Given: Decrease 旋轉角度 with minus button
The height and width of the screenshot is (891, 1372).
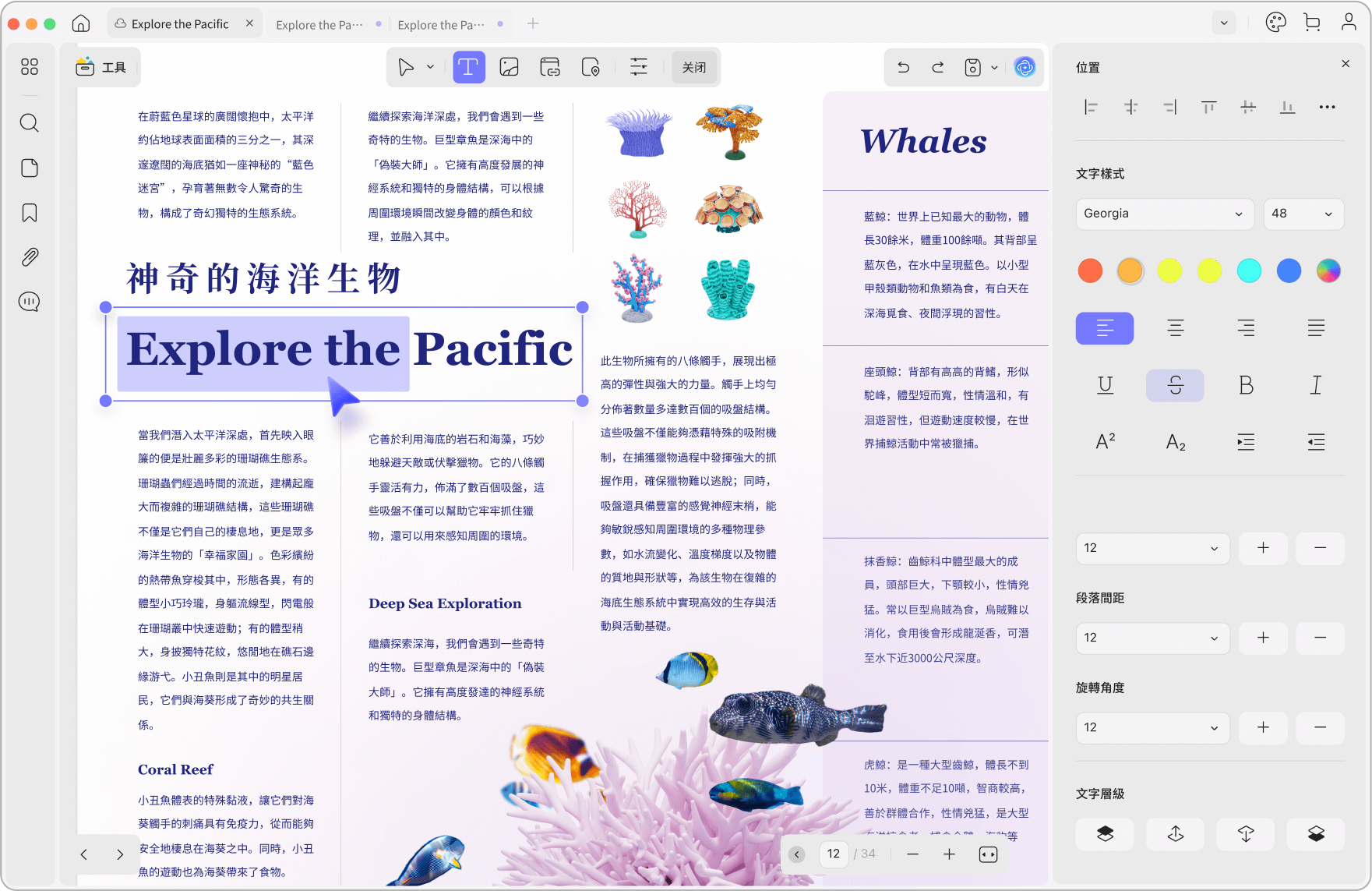Looking at the screenshot, I should click(1320, 727).
